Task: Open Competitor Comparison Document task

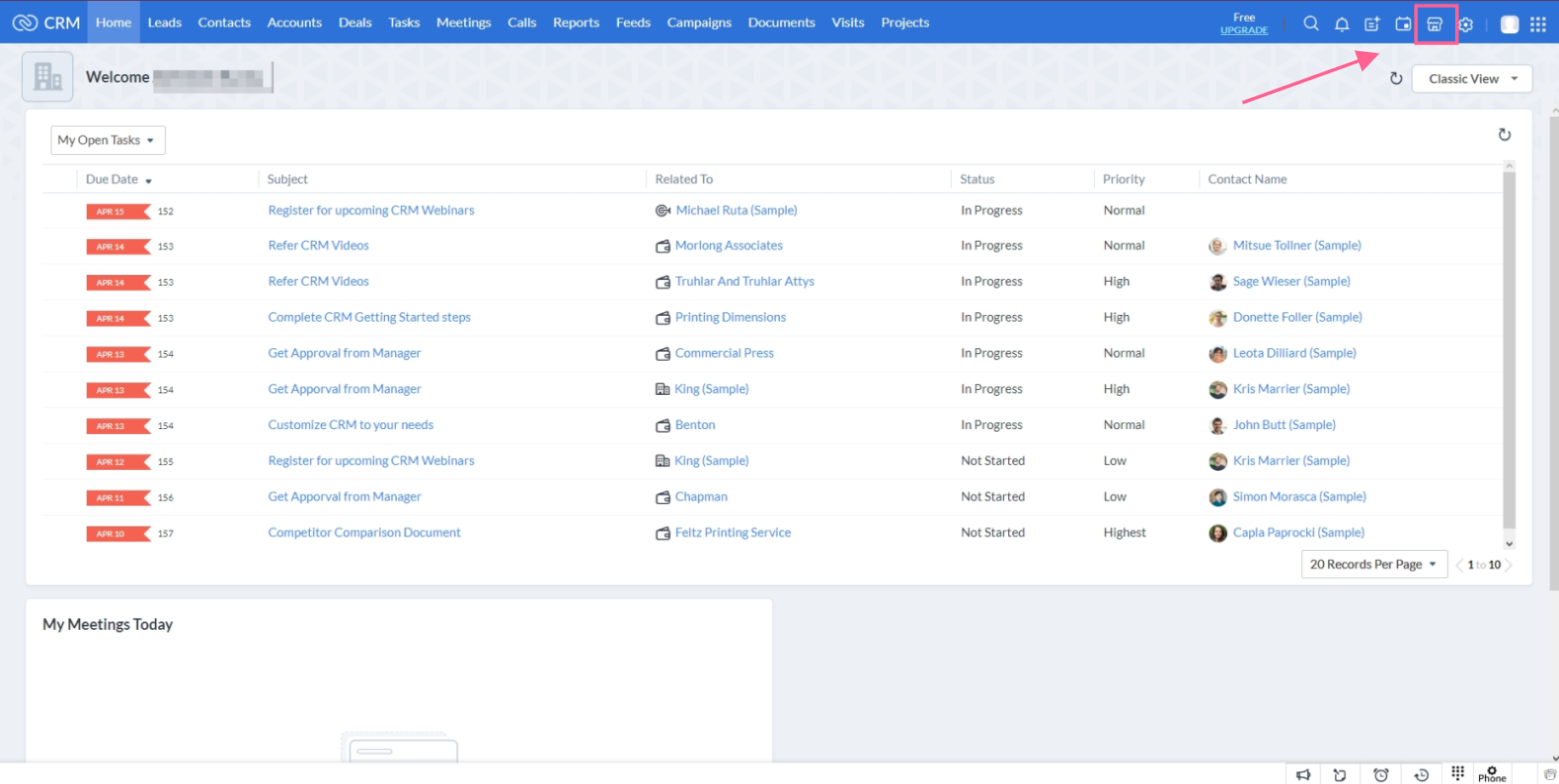Action: click(364, 532)
